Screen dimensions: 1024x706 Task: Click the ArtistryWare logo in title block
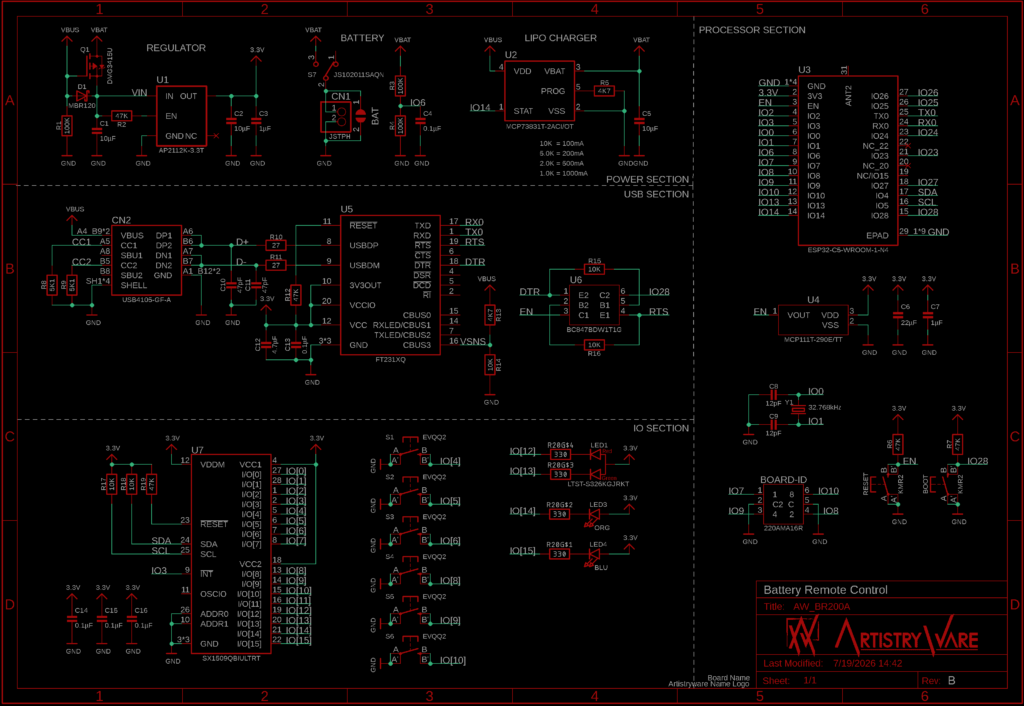882,635
